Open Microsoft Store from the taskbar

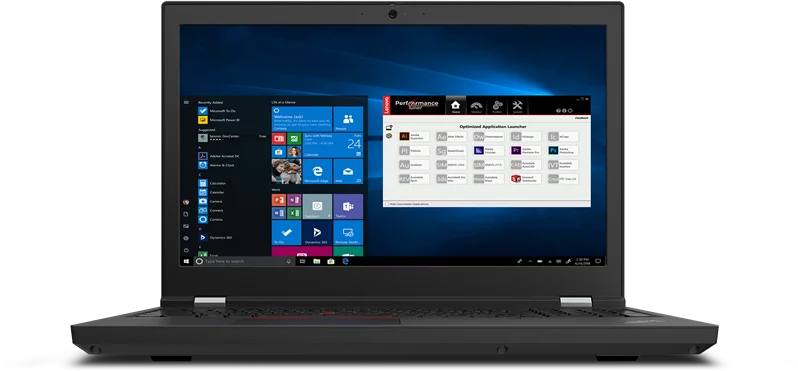(331, 261)
